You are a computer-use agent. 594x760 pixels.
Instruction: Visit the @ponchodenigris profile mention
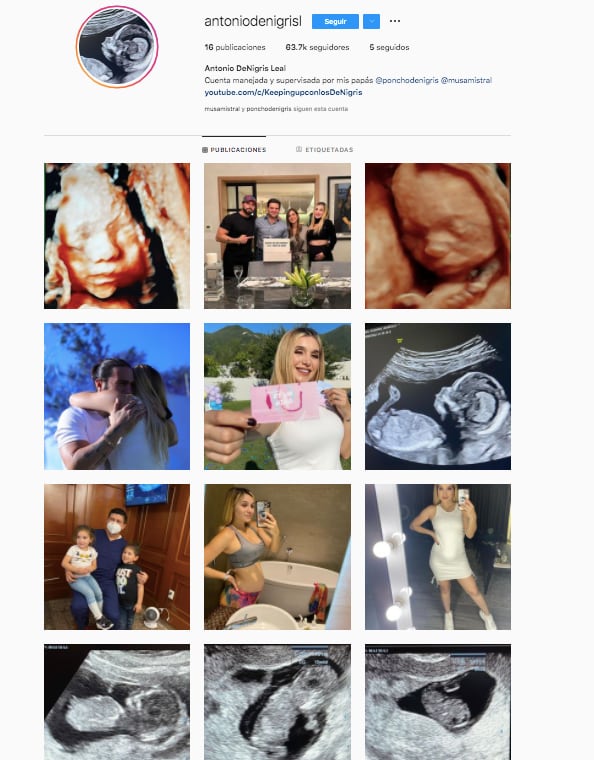click(x=407, y=80)
